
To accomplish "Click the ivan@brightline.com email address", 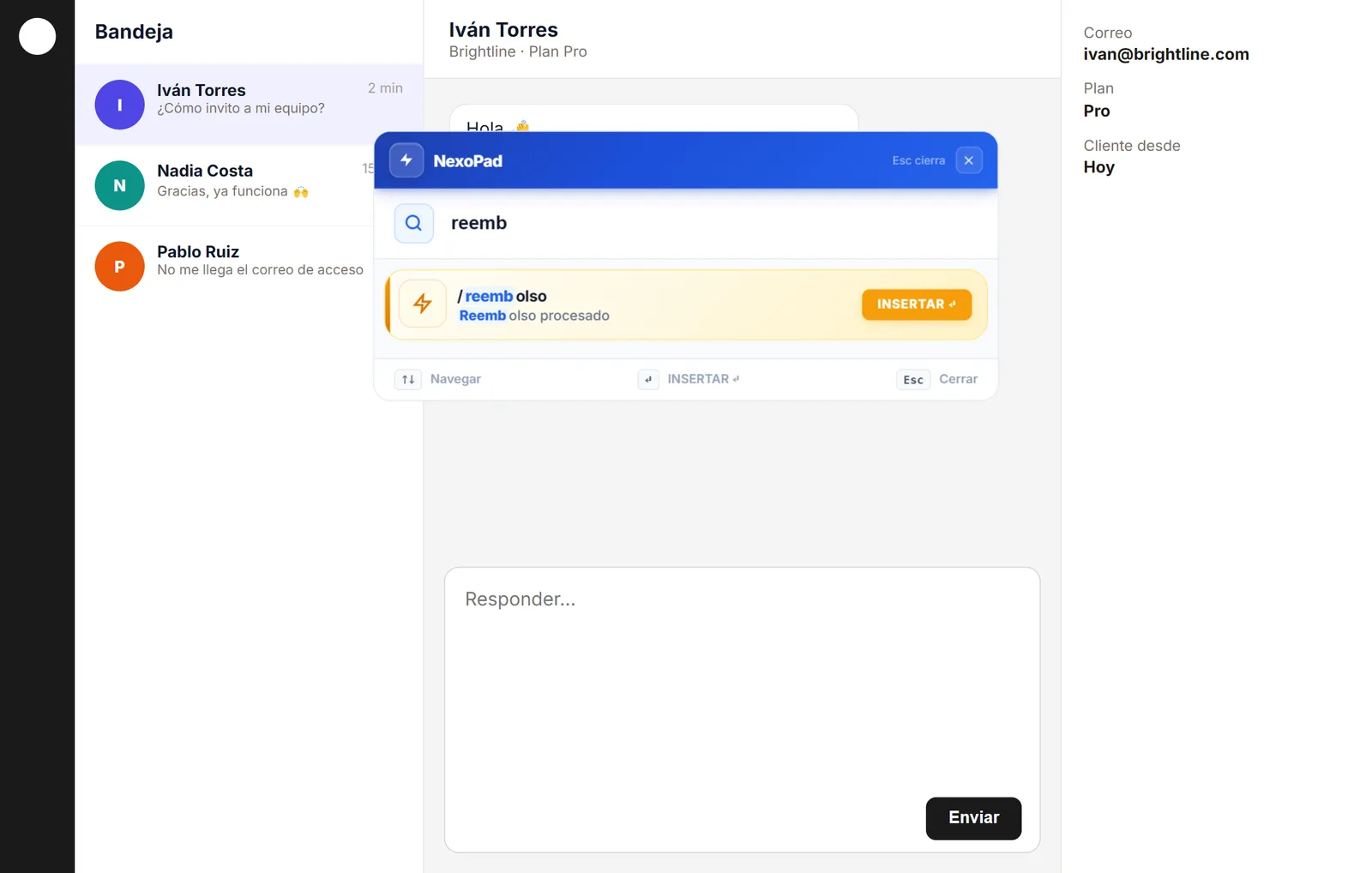I will point(1165,54).
